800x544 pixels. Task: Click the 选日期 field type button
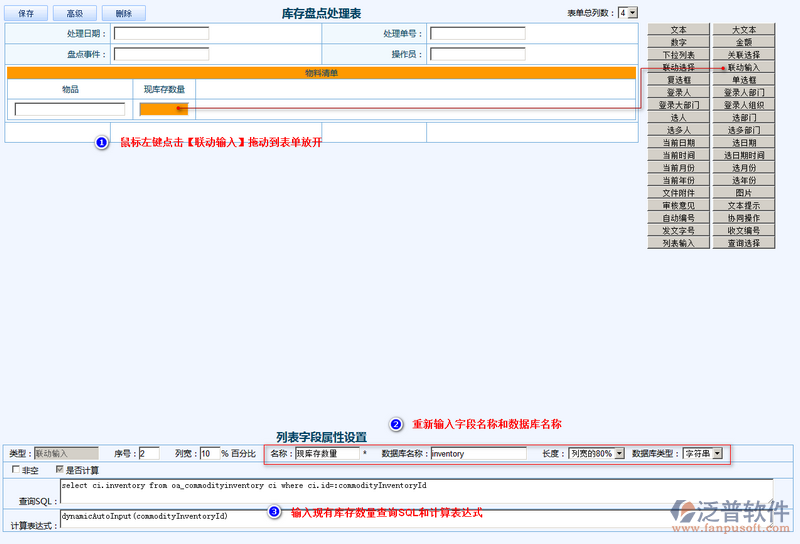click(744, 143)
